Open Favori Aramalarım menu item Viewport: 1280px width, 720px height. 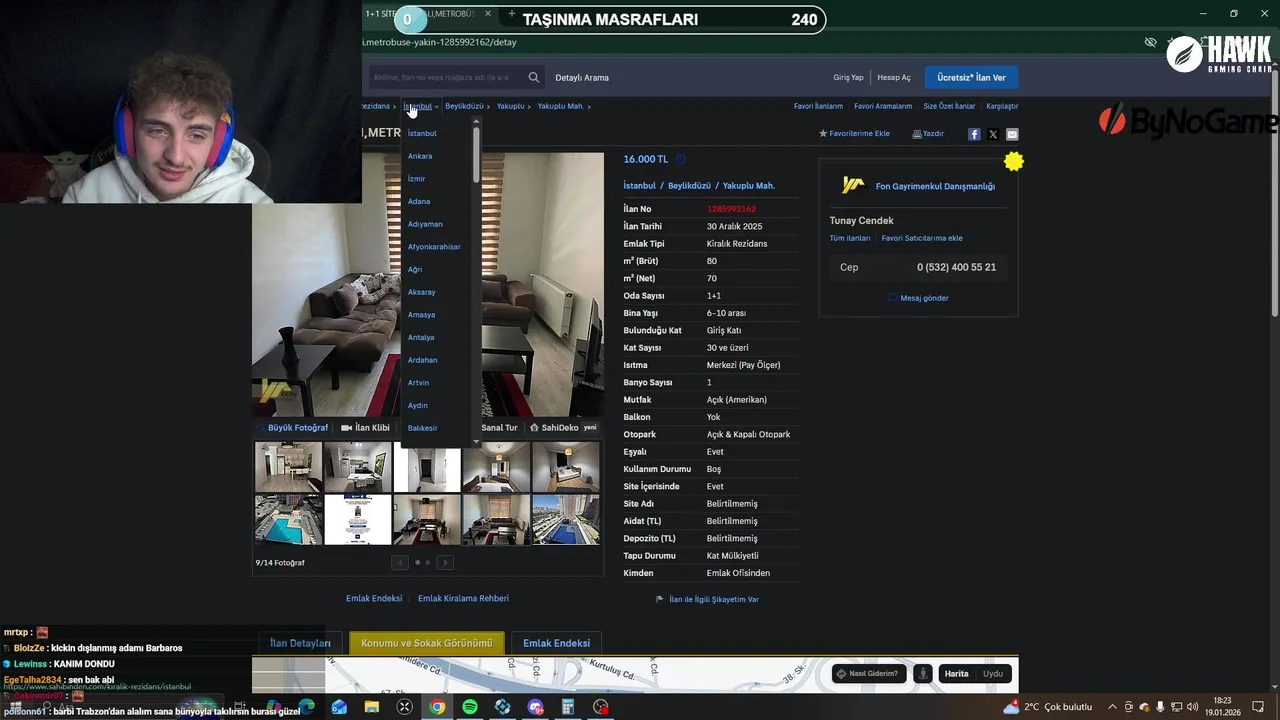(883, 106)
